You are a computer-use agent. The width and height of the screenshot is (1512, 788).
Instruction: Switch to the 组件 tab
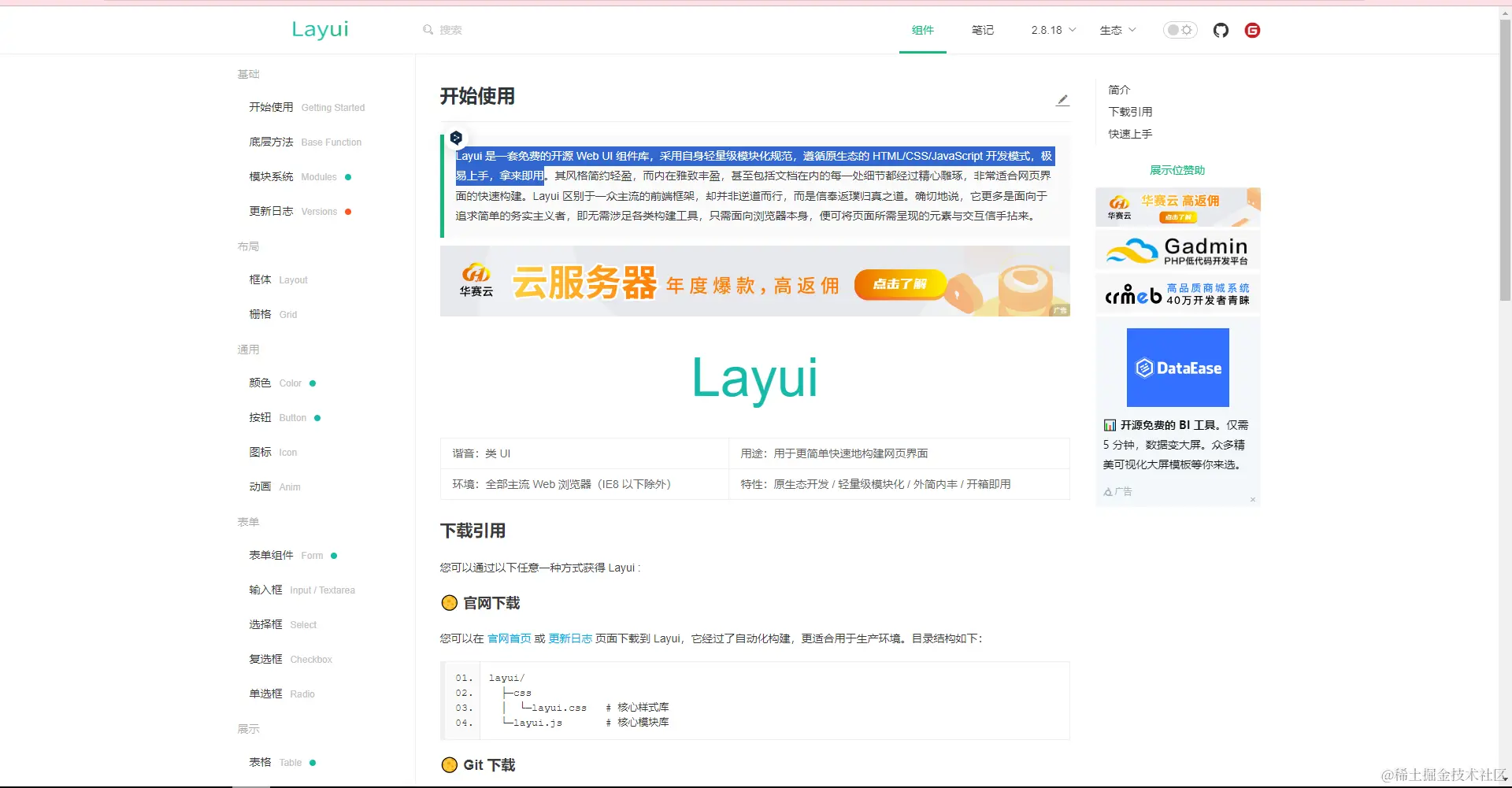[922, 30]
